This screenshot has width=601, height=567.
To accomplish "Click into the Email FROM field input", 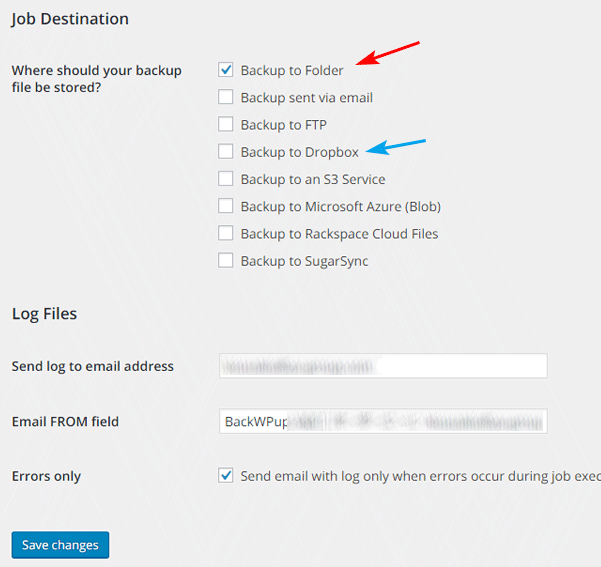I will click(383, 421).
